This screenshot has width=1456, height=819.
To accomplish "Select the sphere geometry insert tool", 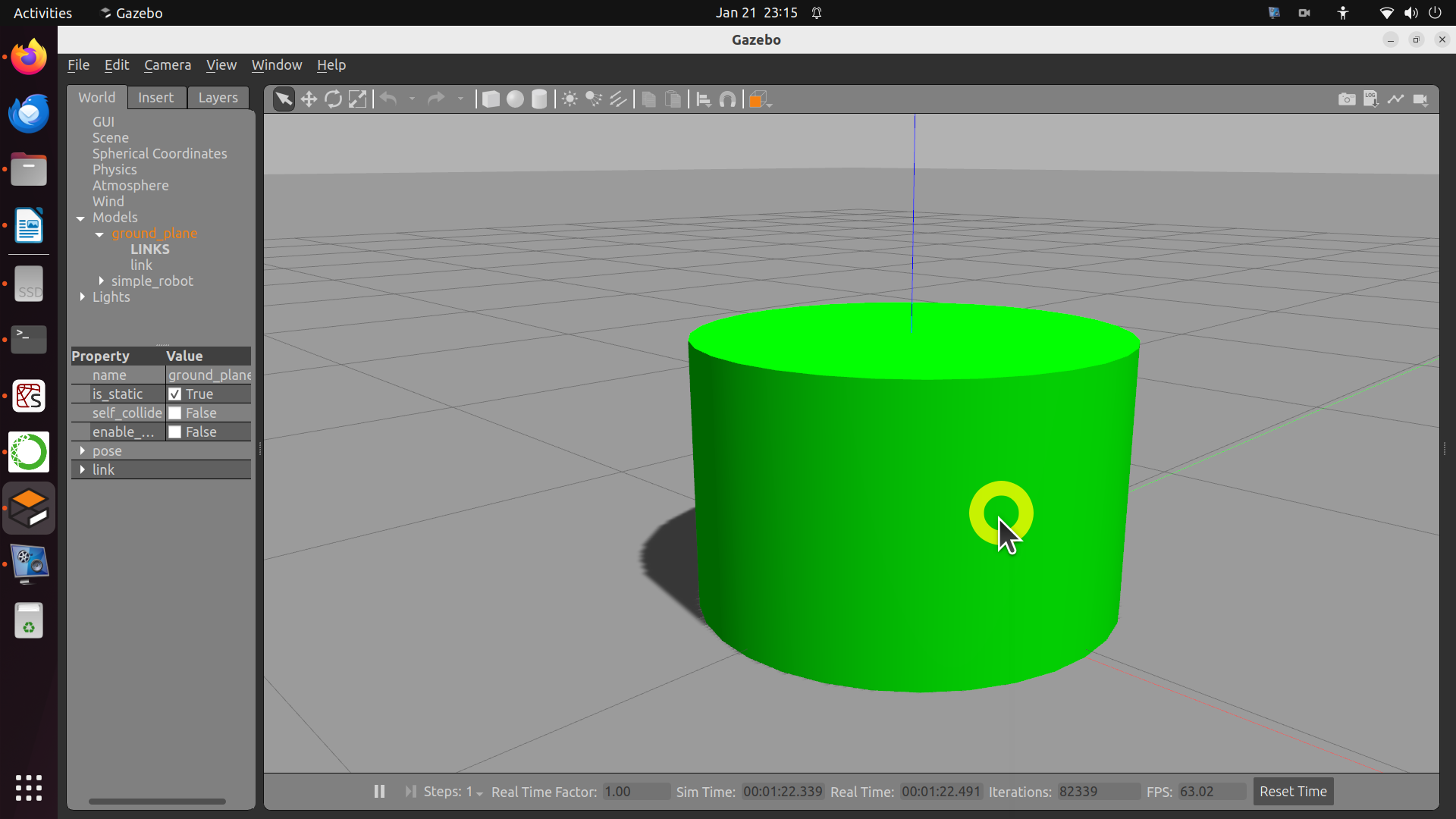I will pyautogui.click(x=516, y=99).
